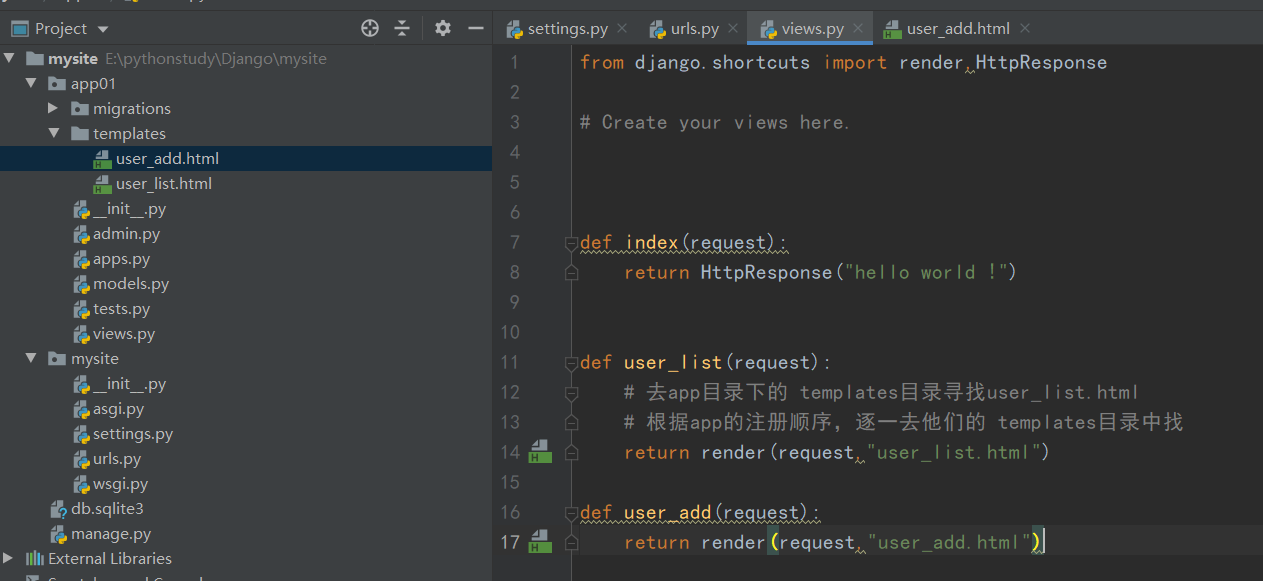Click the HTML gutter icon on line 17

[539, 542]
